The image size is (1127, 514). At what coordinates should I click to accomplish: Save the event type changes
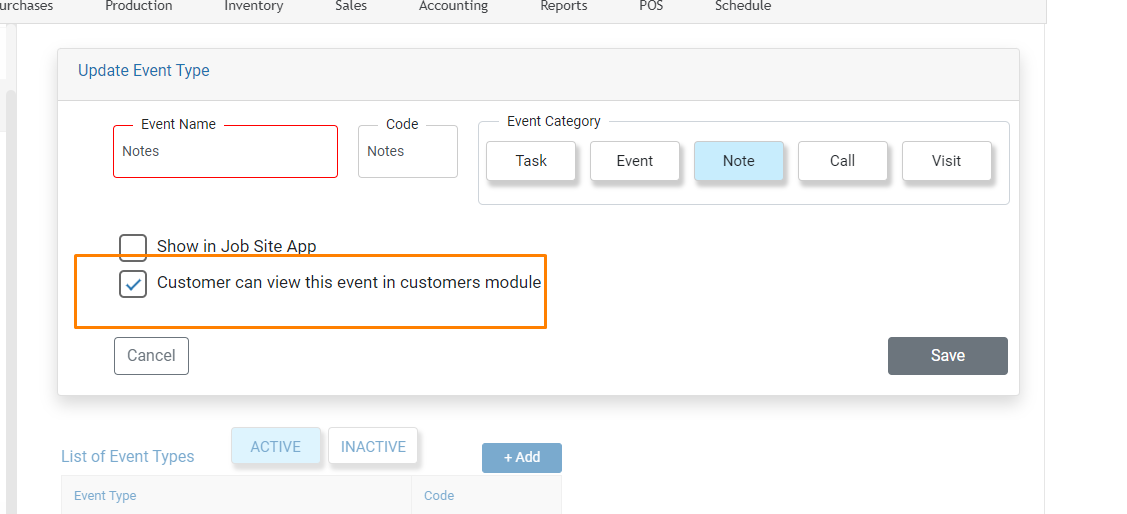click(947, 356)
